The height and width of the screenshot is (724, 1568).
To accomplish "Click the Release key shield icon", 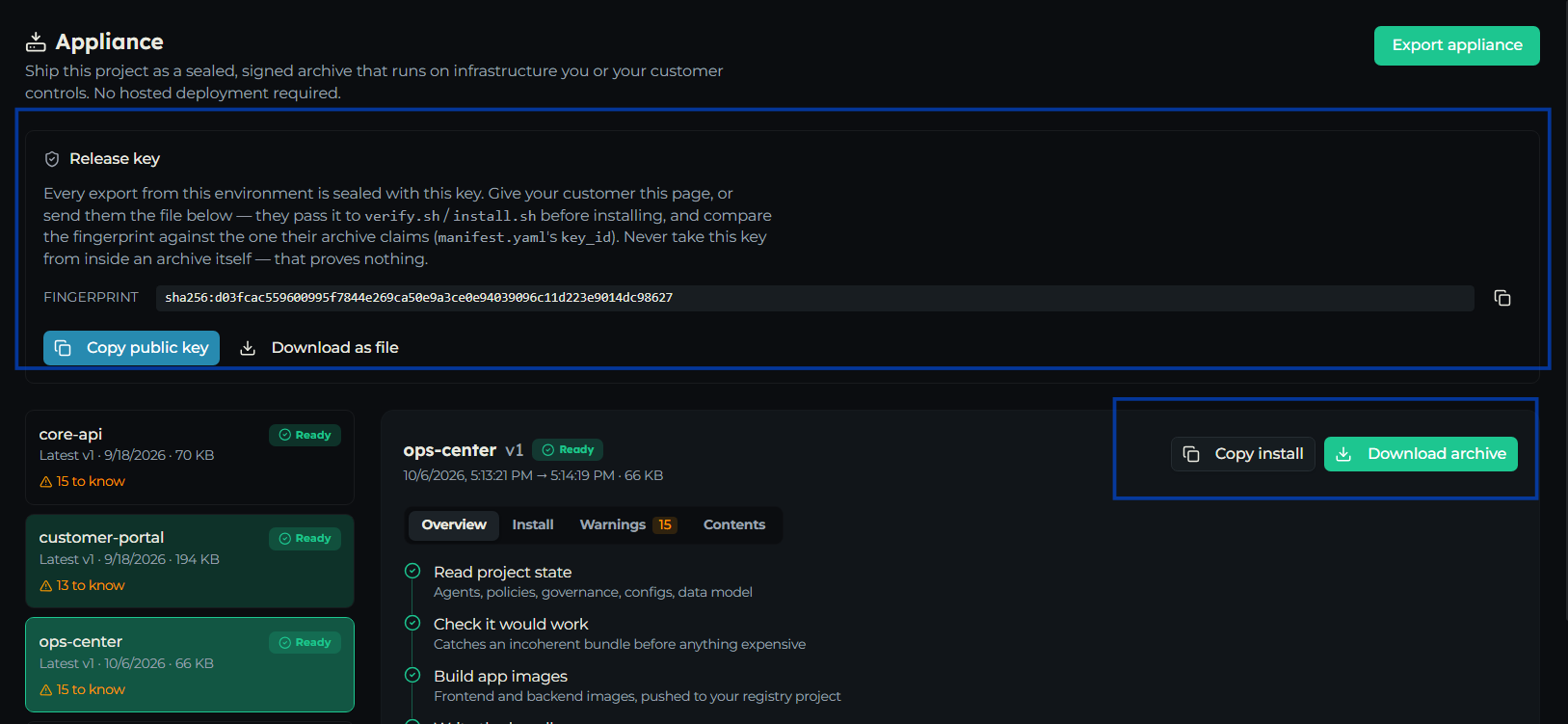I will 52,159.
